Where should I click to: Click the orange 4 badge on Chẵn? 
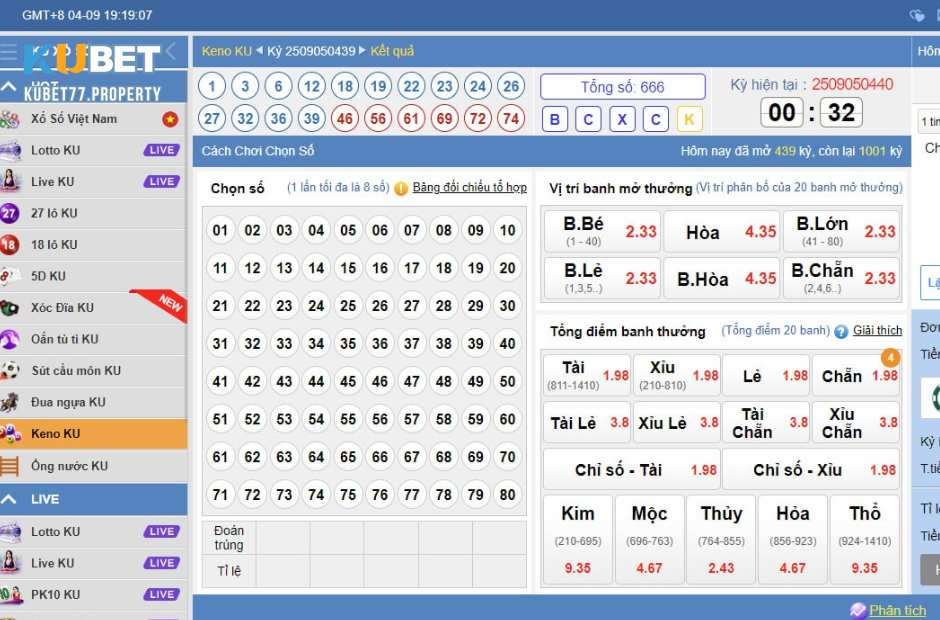890,358
